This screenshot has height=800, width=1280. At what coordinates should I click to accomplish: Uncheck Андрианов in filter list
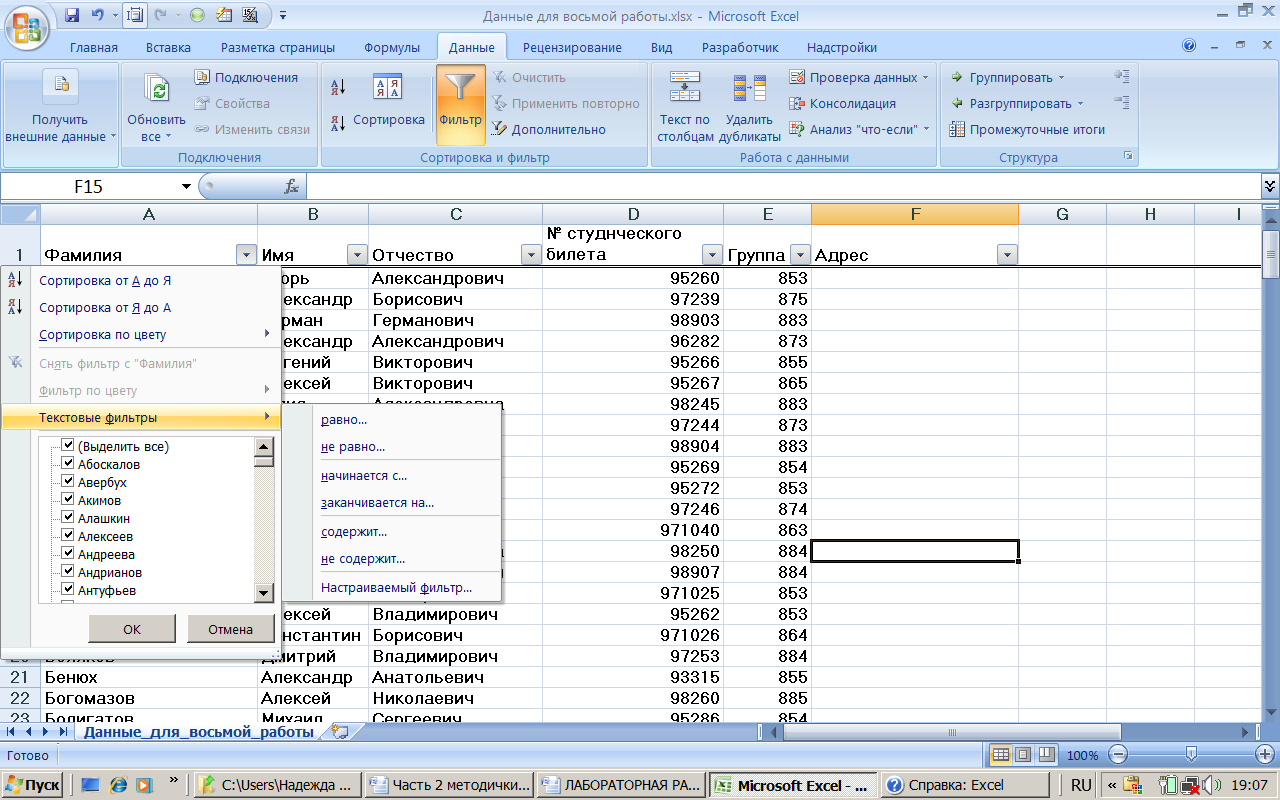tap(68, 572)
